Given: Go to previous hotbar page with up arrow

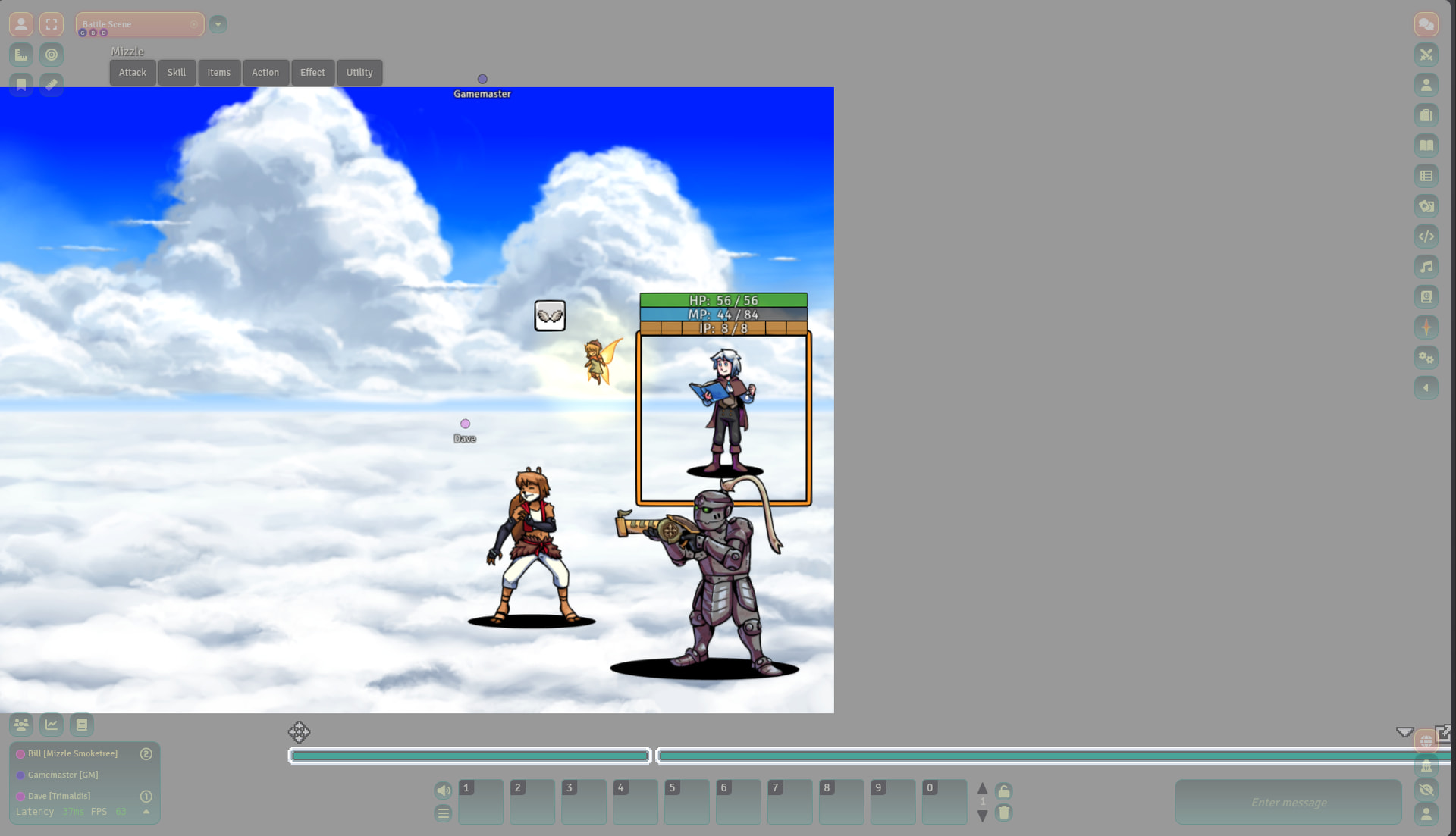Looking at the screenshot, I should [x=982, y=788].
